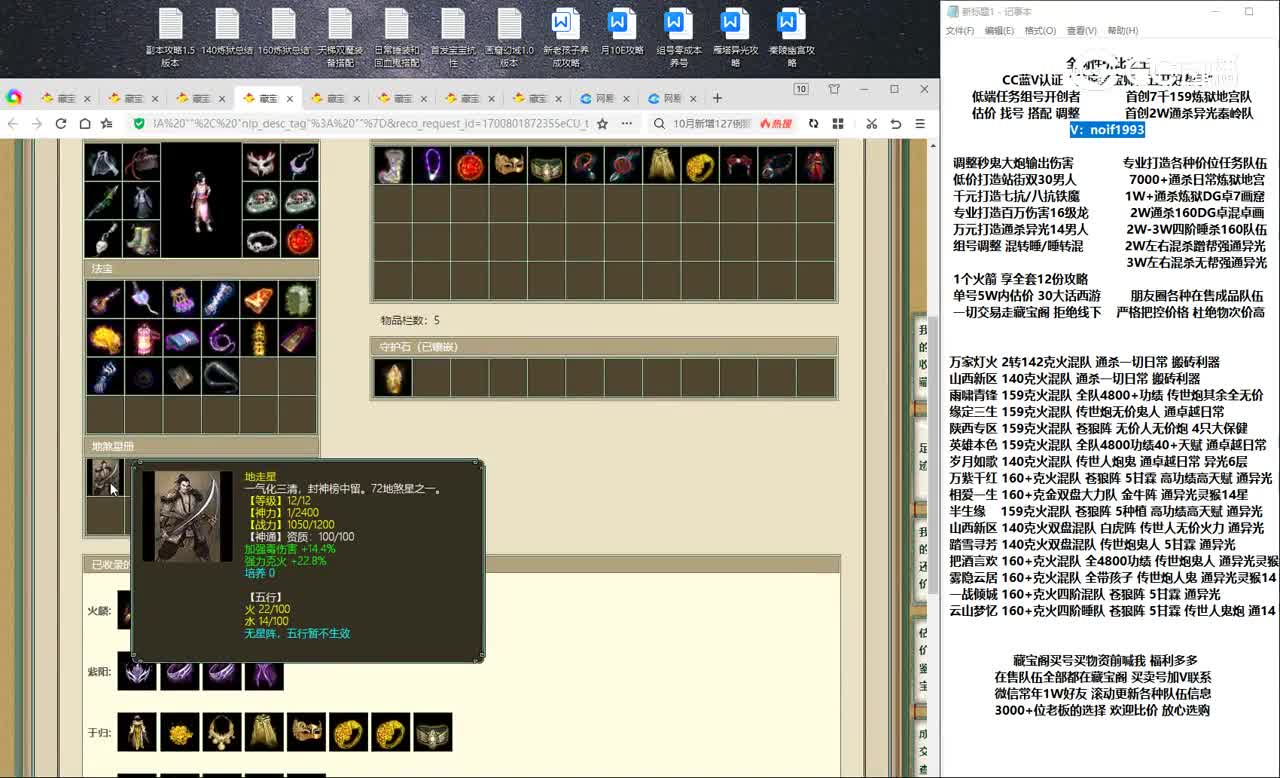Select the pipa lute 法宝 icon
This screenshot has height=778, width=1280.
pyautogui.click(x=104, y=299)
